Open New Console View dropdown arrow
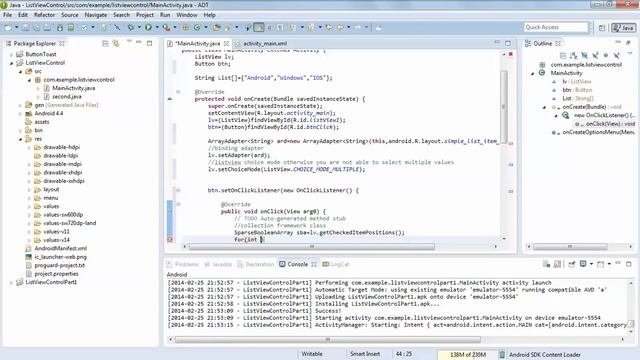Viewport: 640px width, 360px height. 609,264
